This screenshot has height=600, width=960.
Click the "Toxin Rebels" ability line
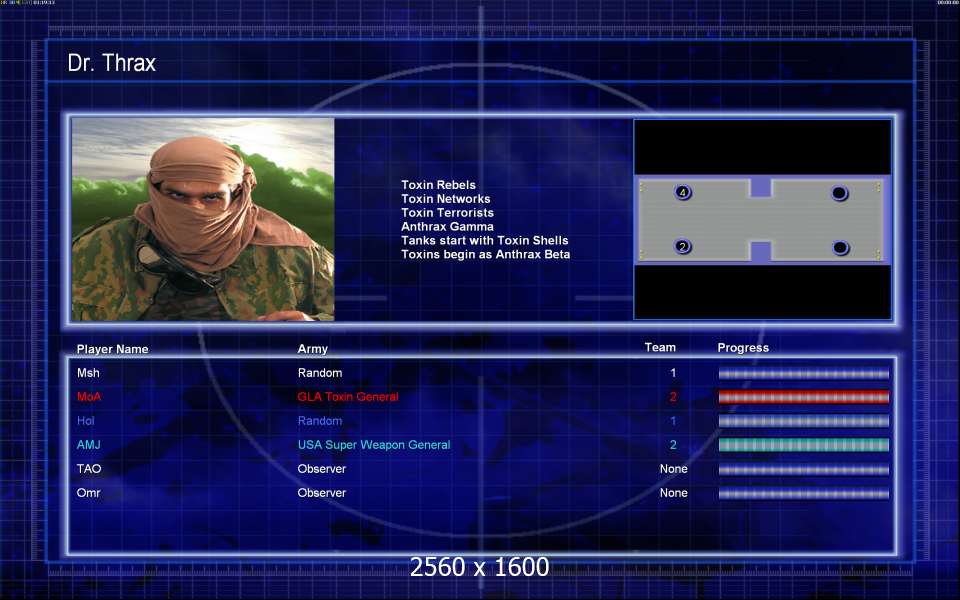click(438, 185)
